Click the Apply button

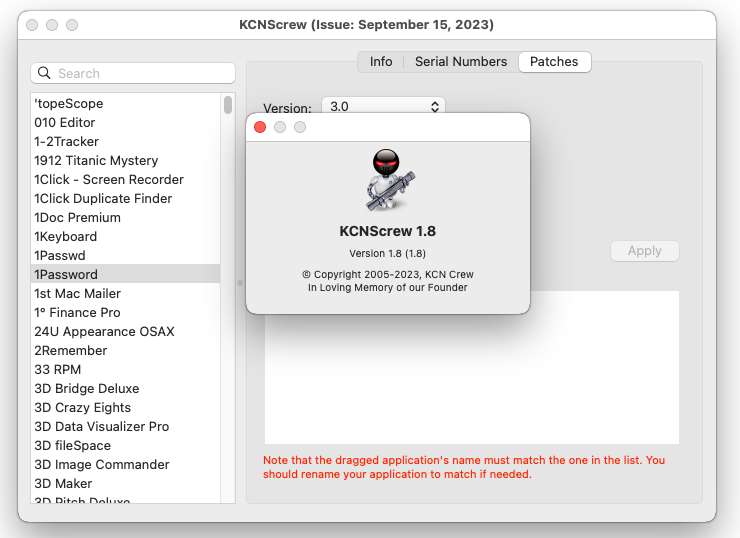click(x=645, y=251)
